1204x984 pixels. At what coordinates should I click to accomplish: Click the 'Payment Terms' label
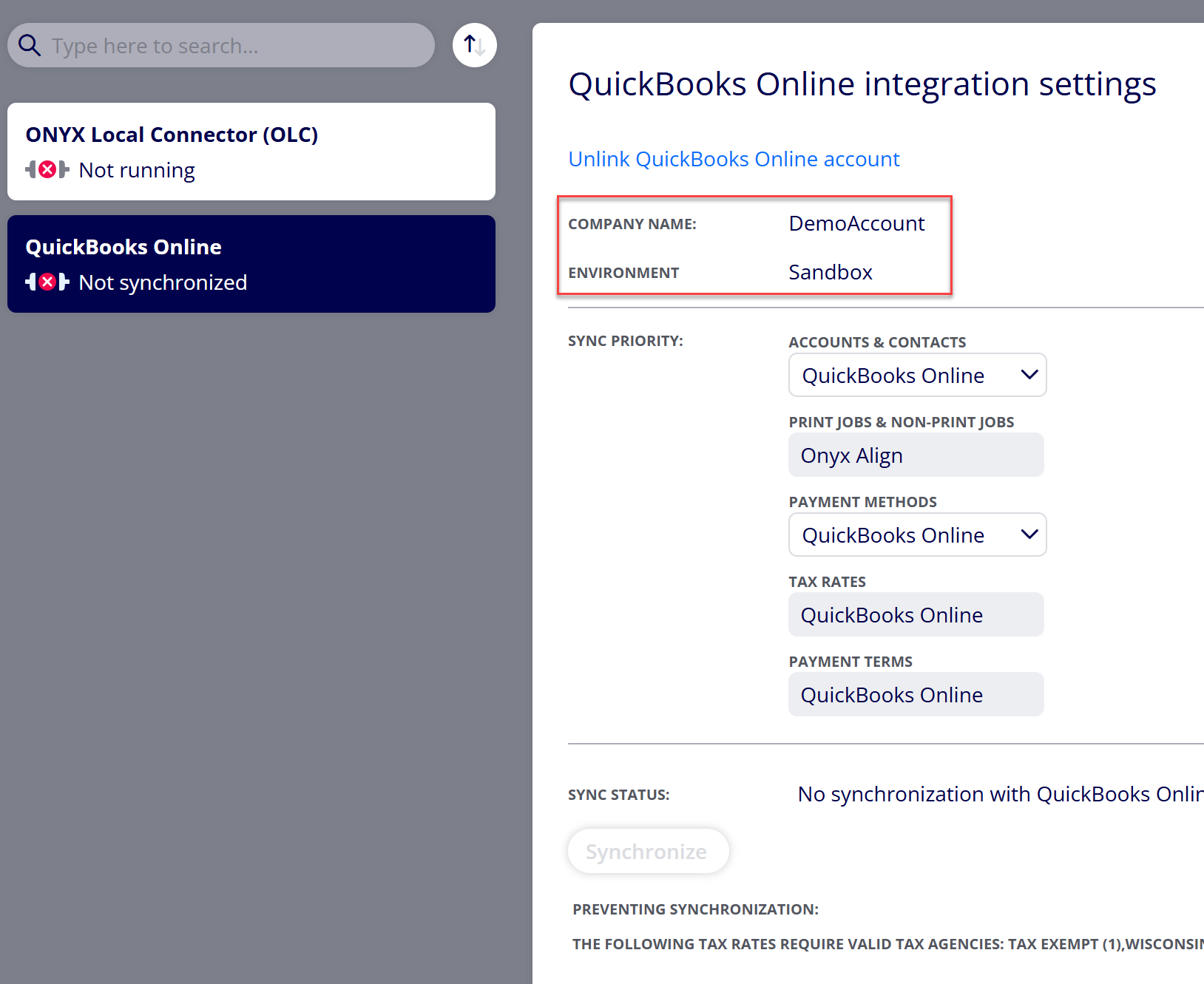pyautogui.click(x=850, y=662)
